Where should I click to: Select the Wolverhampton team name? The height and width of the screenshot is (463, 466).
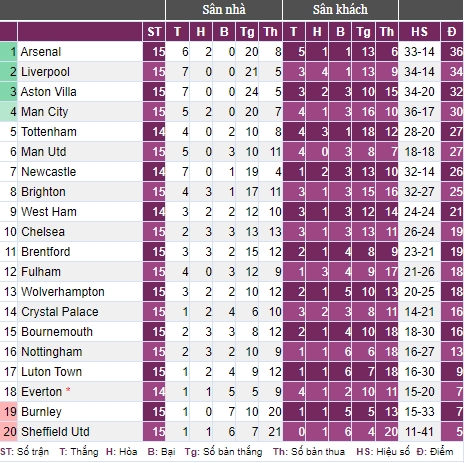coord(63,292)
